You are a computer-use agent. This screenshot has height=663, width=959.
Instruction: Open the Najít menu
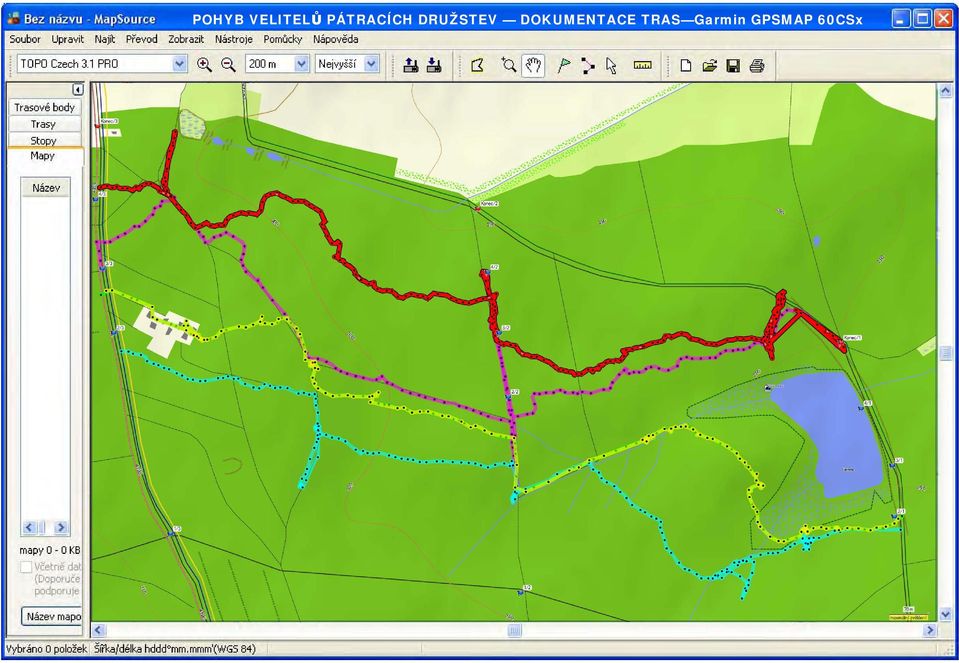pos(105,39)
